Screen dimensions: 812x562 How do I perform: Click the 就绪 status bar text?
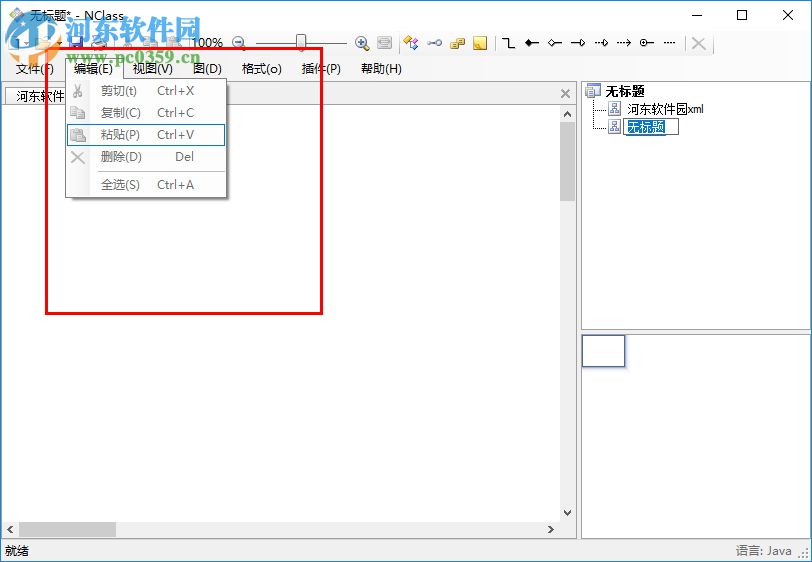17,551
